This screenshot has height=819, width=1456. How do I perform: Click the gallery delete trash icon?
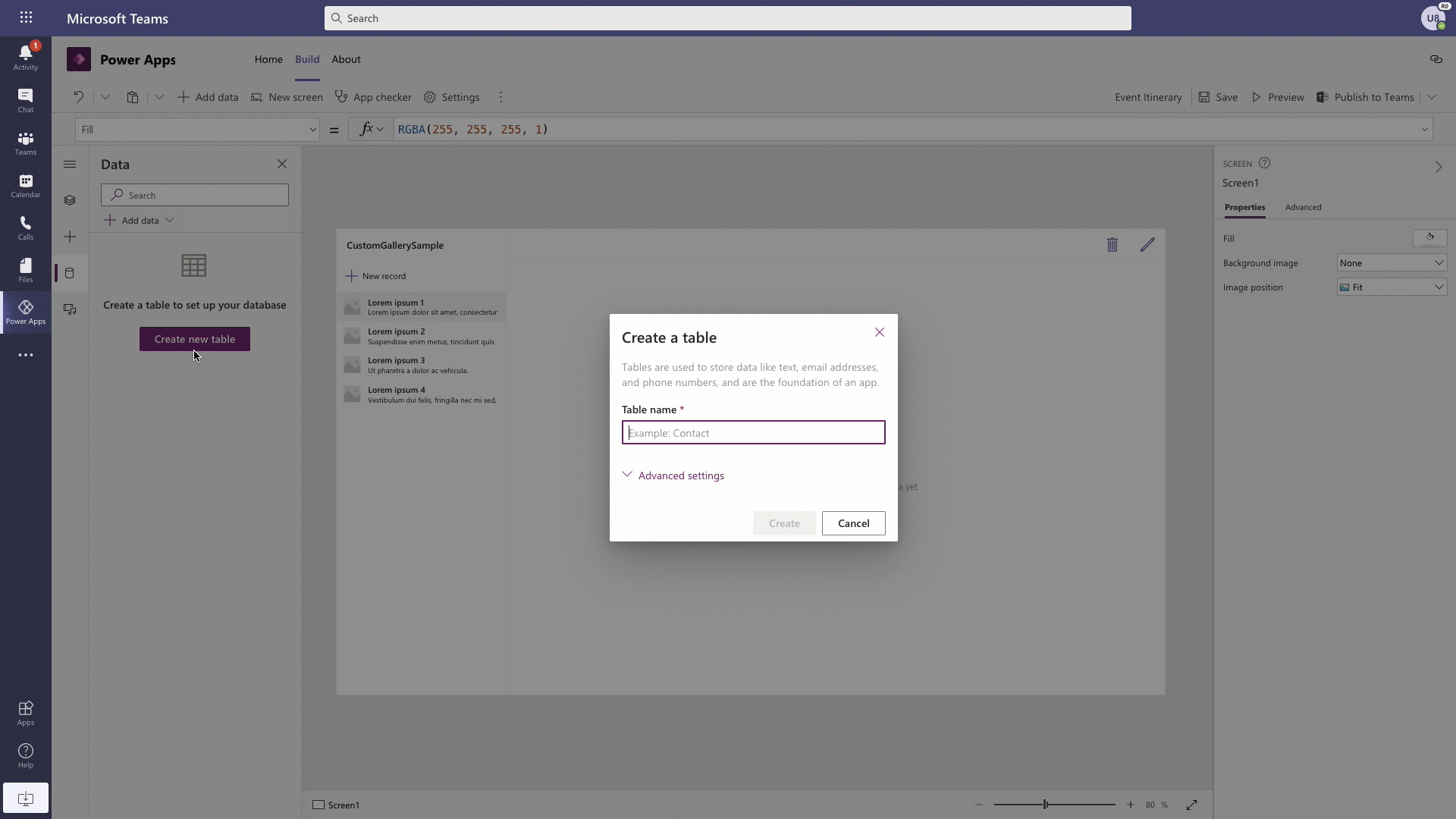click(x=1112, y=244)
